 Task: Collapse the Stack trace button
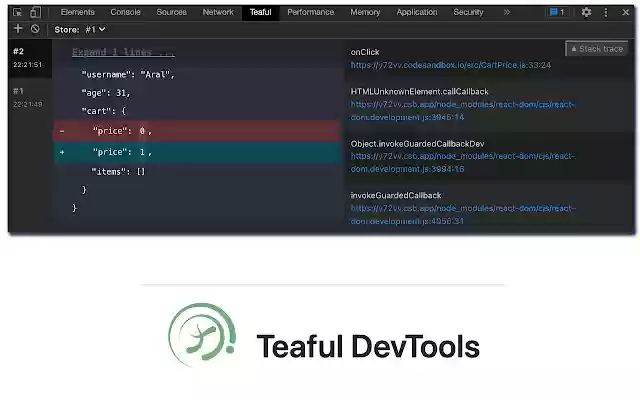(597, 49)
